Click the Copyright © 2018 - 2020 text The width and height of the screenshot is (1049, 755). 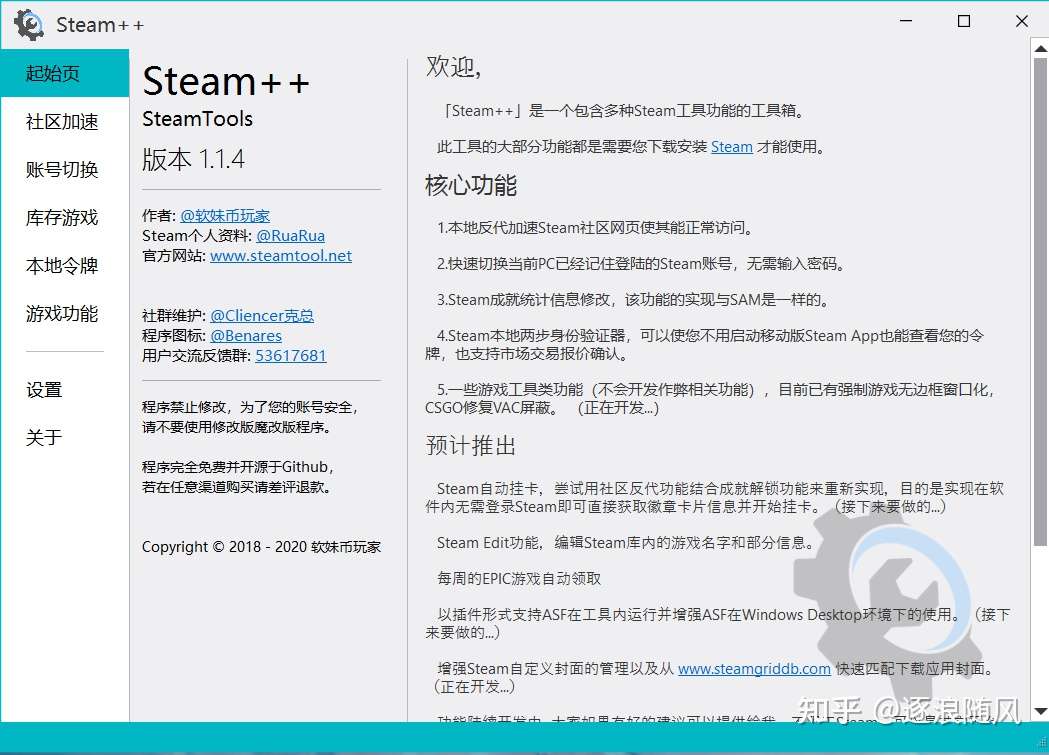click(261, 547)
